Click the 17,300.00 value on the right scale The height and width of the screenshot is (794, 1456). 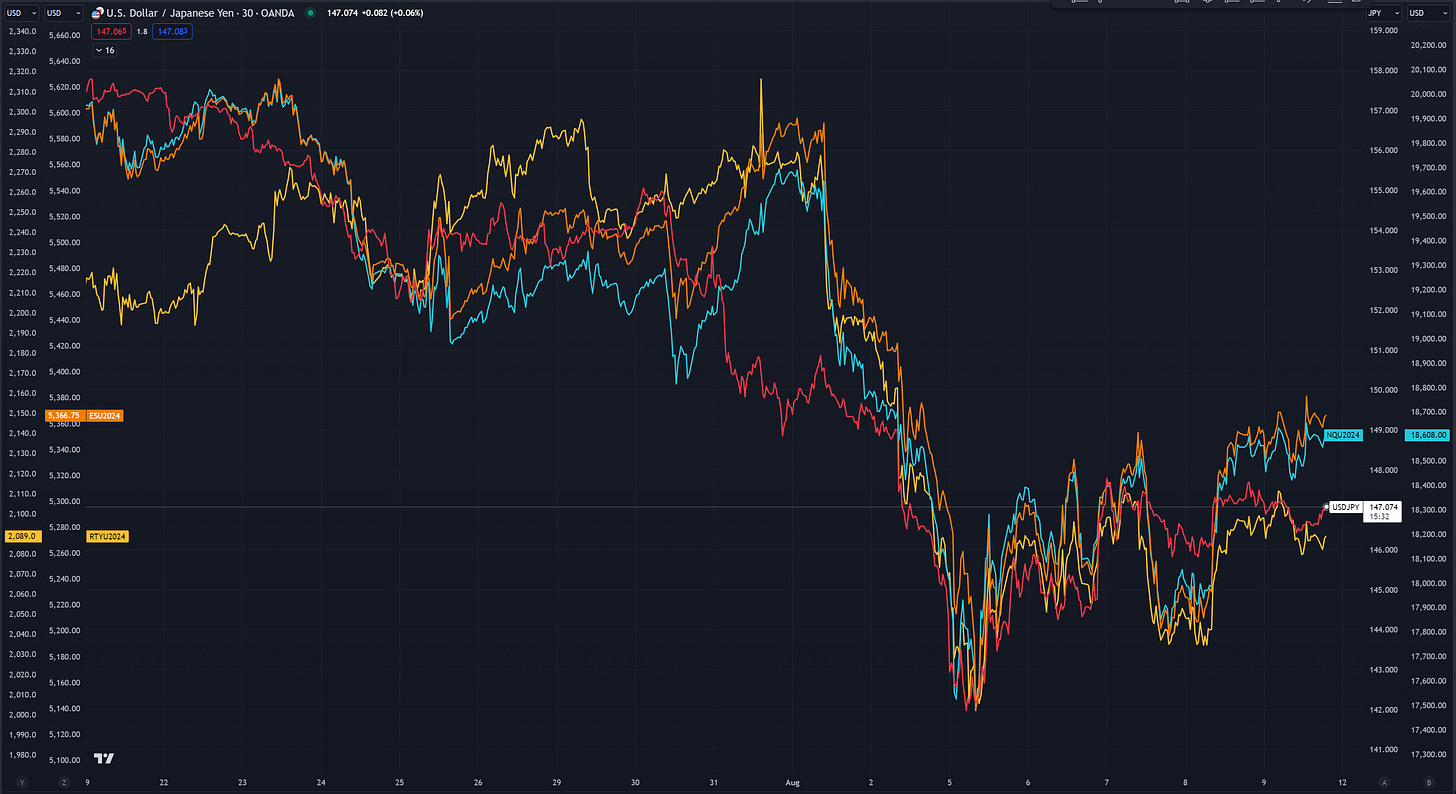coord(1427,754)
